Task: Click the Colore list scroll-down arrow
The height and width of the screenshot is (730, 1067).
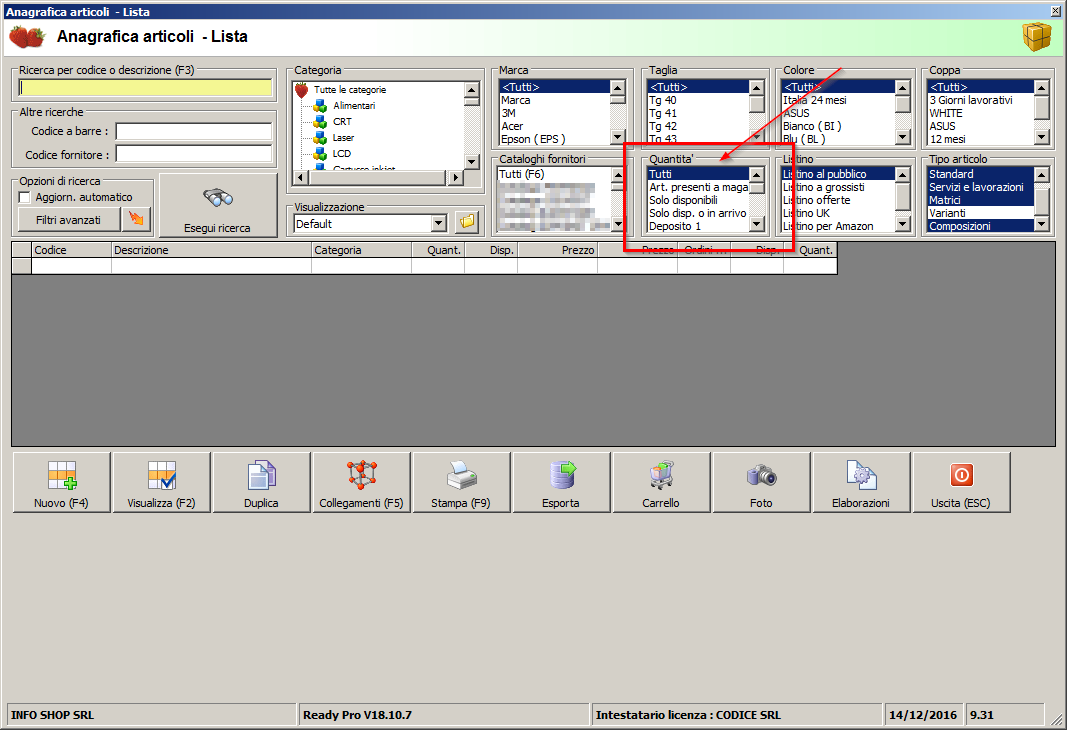Action: (x=902, y=137)
